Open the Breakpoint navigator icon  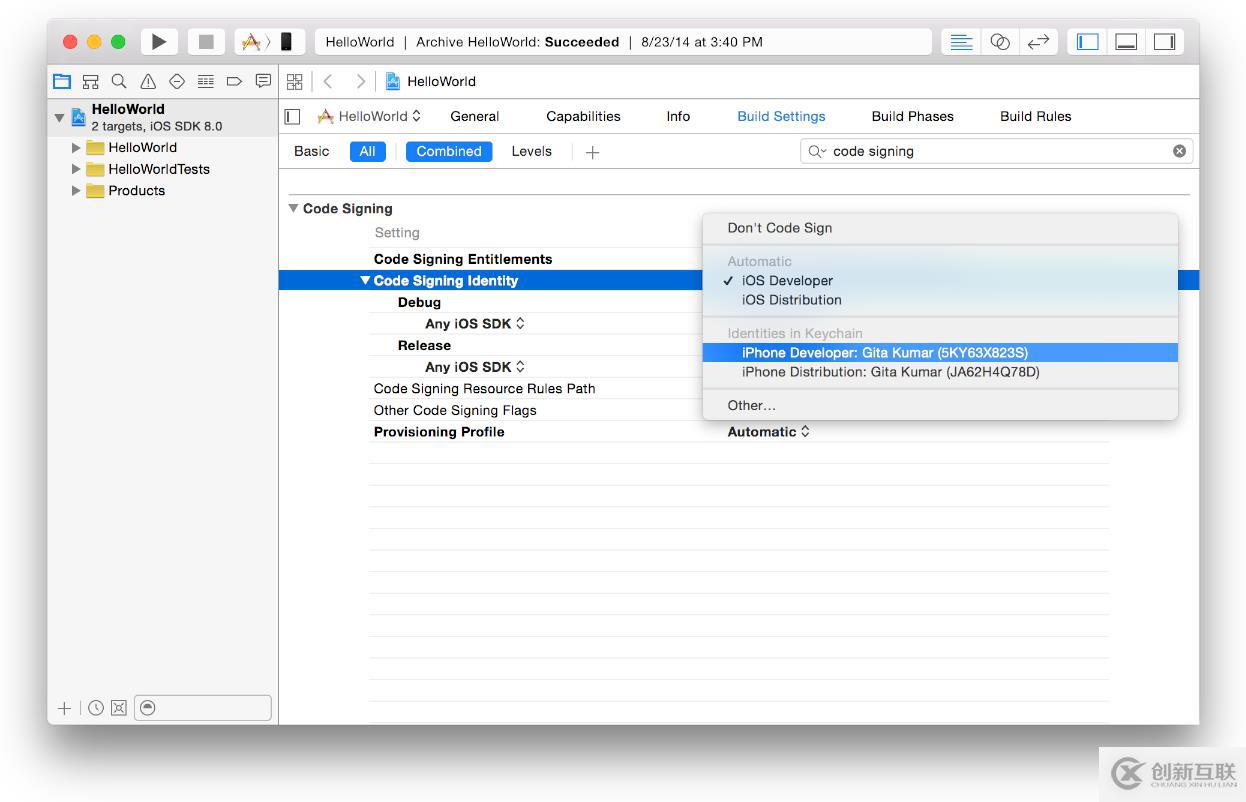[x=235, y=81]
